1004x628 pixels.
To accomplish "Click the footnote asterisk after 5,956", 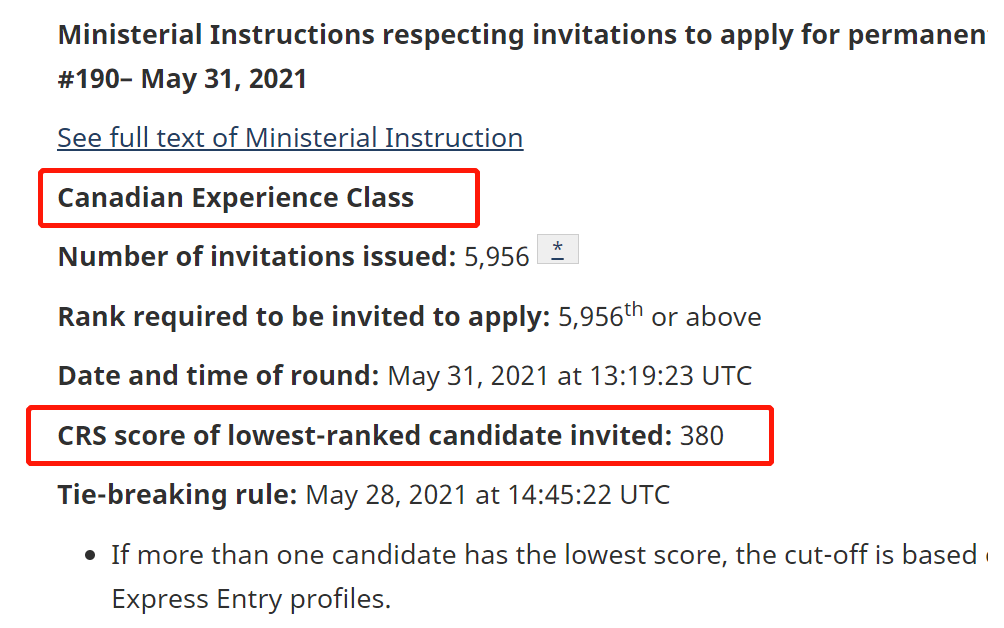I will [x=557, y=251].
